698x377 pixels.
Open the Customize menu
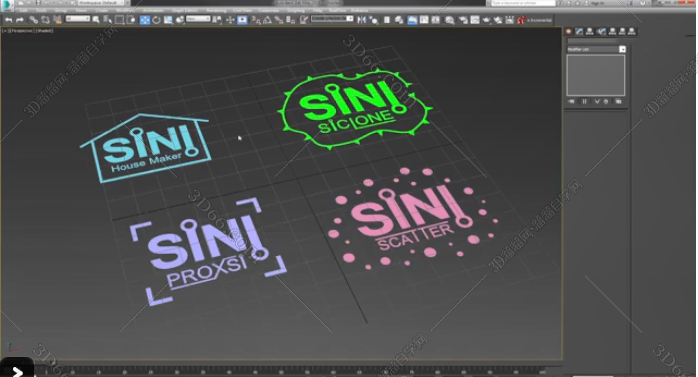pos(269,10)
